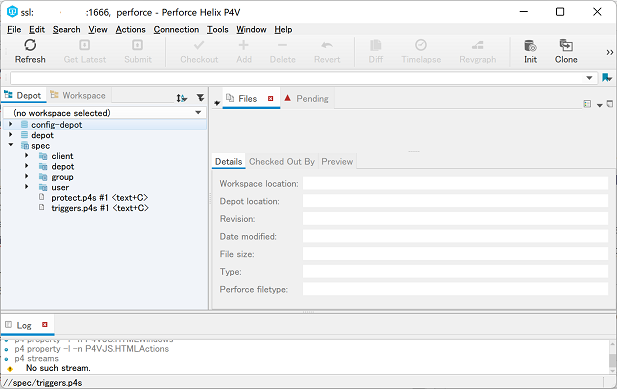Click the Clone toolbar icon
The height and width of the screenshot is (389, 617).
566,45
